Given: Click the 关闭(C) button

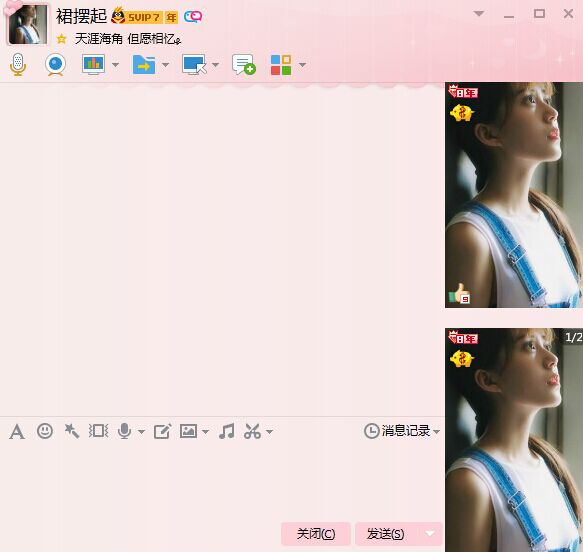Looking at the screenshot, I should [316, 534].
